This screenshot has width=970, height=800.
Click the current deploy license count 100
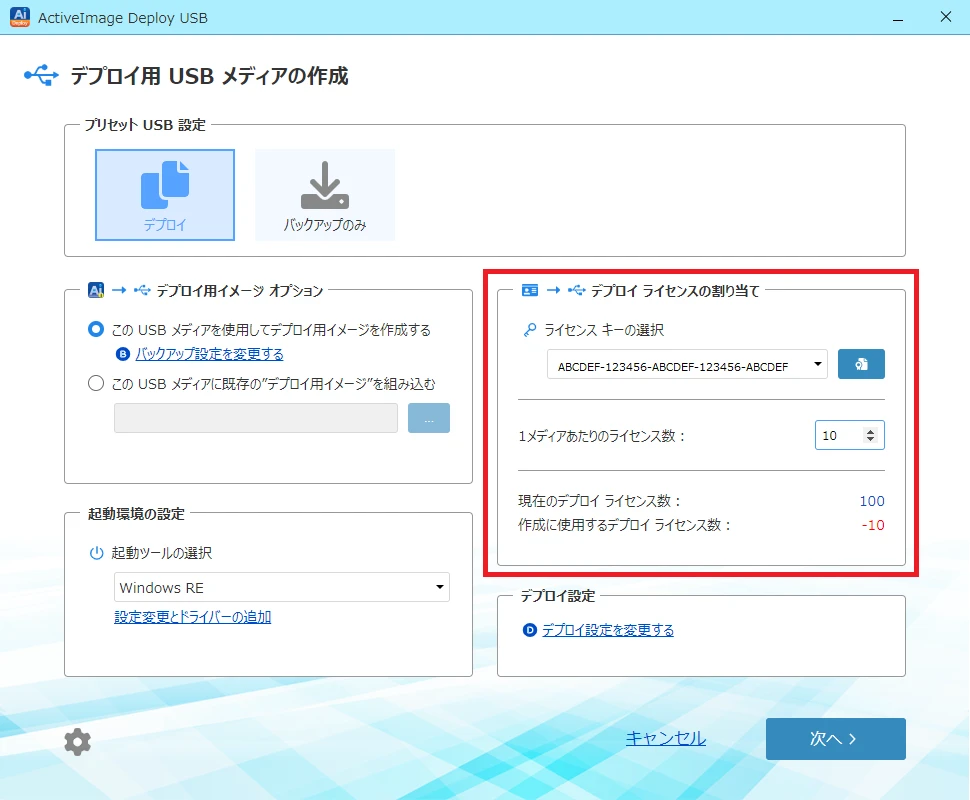pos(872,501)
